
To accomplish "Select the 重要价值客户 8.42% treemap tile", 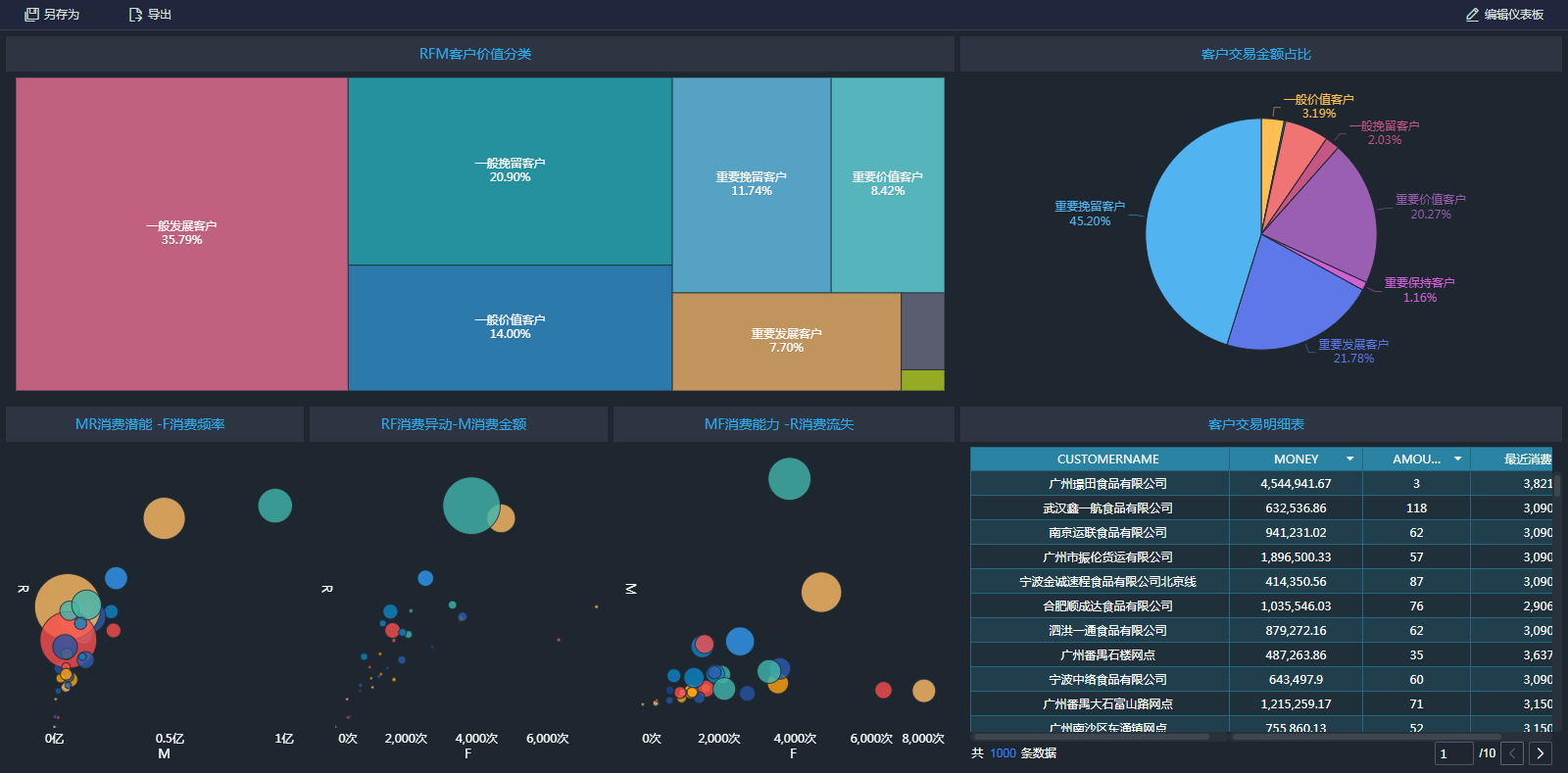I will pyautogui.click(x=888, y=185).
